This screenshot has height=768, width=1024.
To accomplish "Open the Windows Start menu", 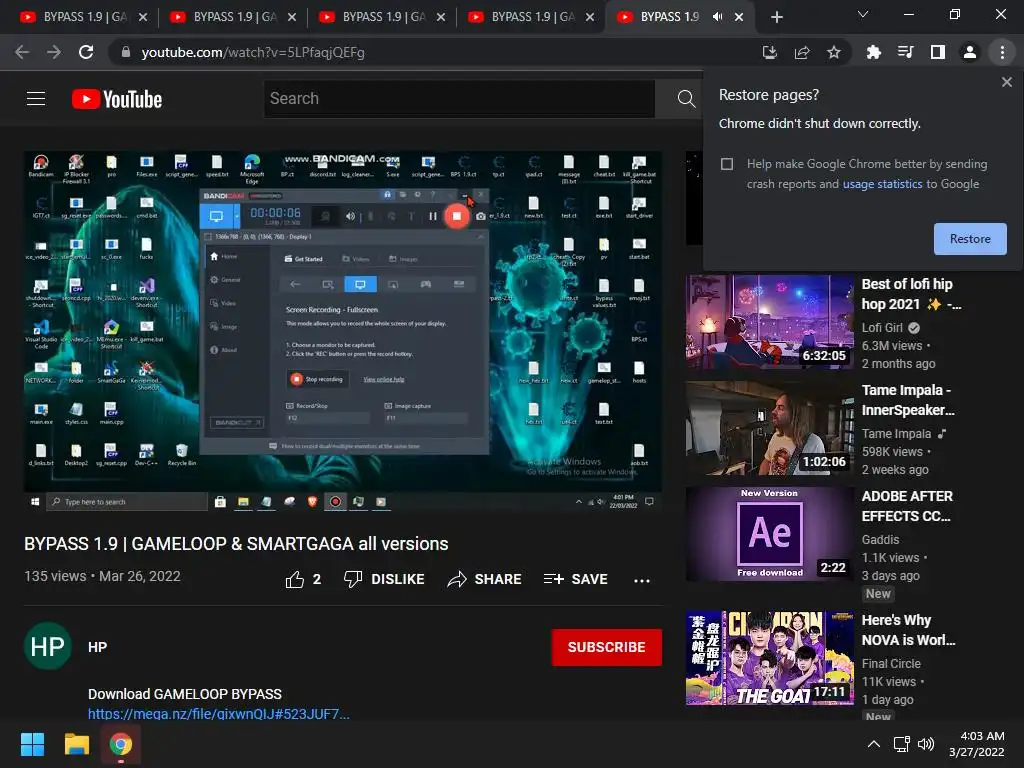I will click(32, 744).
